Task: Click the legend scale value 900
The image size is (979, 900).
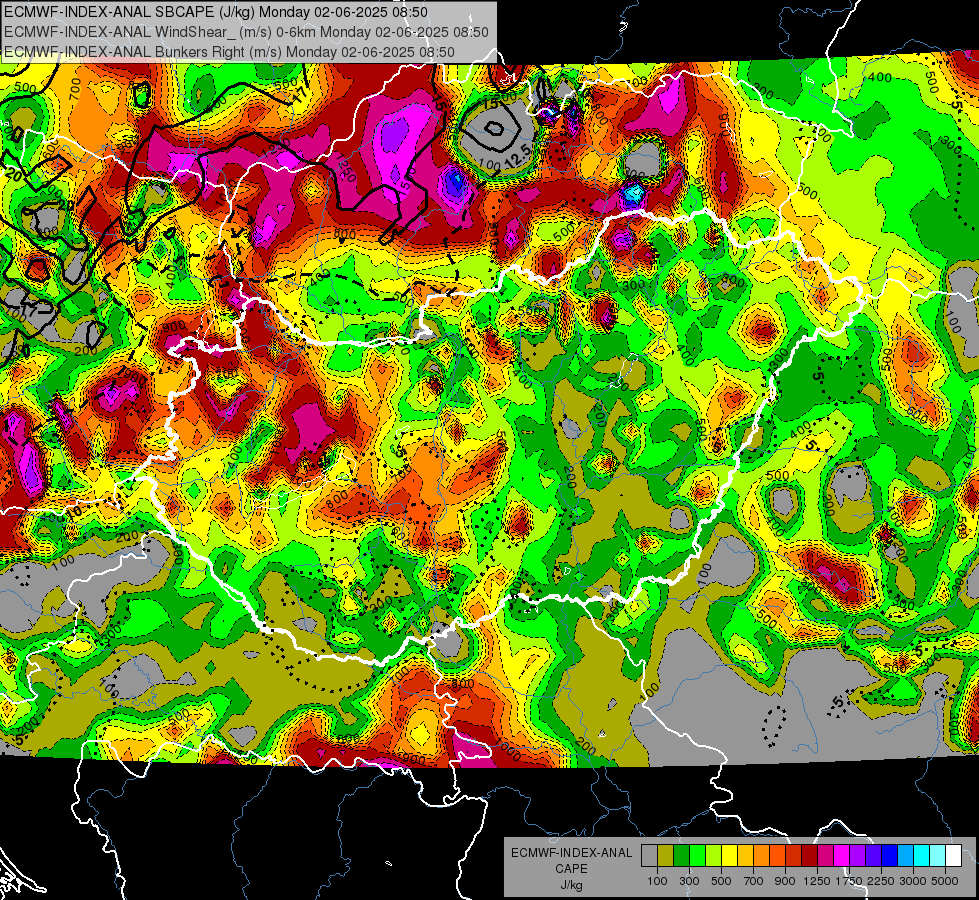Action: coord(785,881)
